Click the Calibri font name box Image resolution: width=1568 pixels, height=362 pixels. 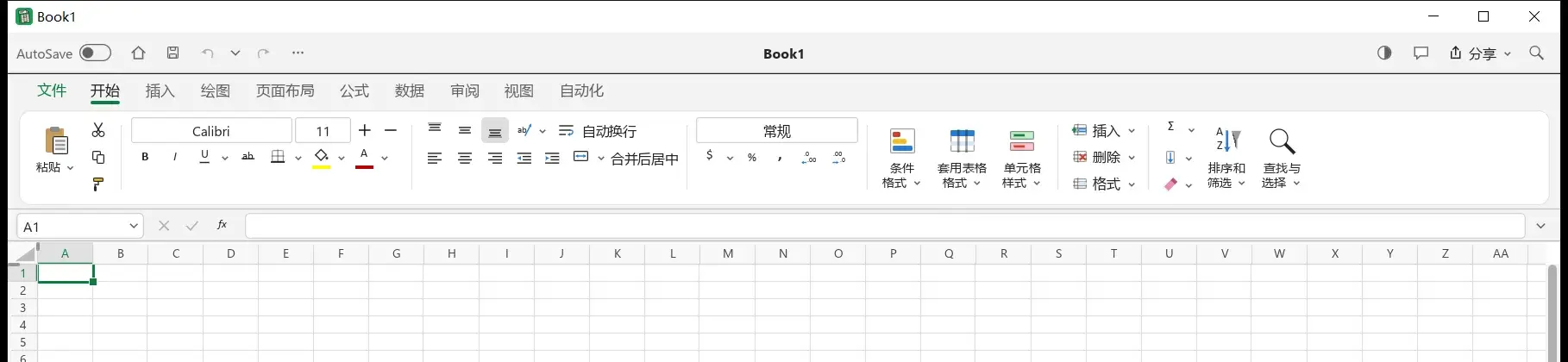211,131
